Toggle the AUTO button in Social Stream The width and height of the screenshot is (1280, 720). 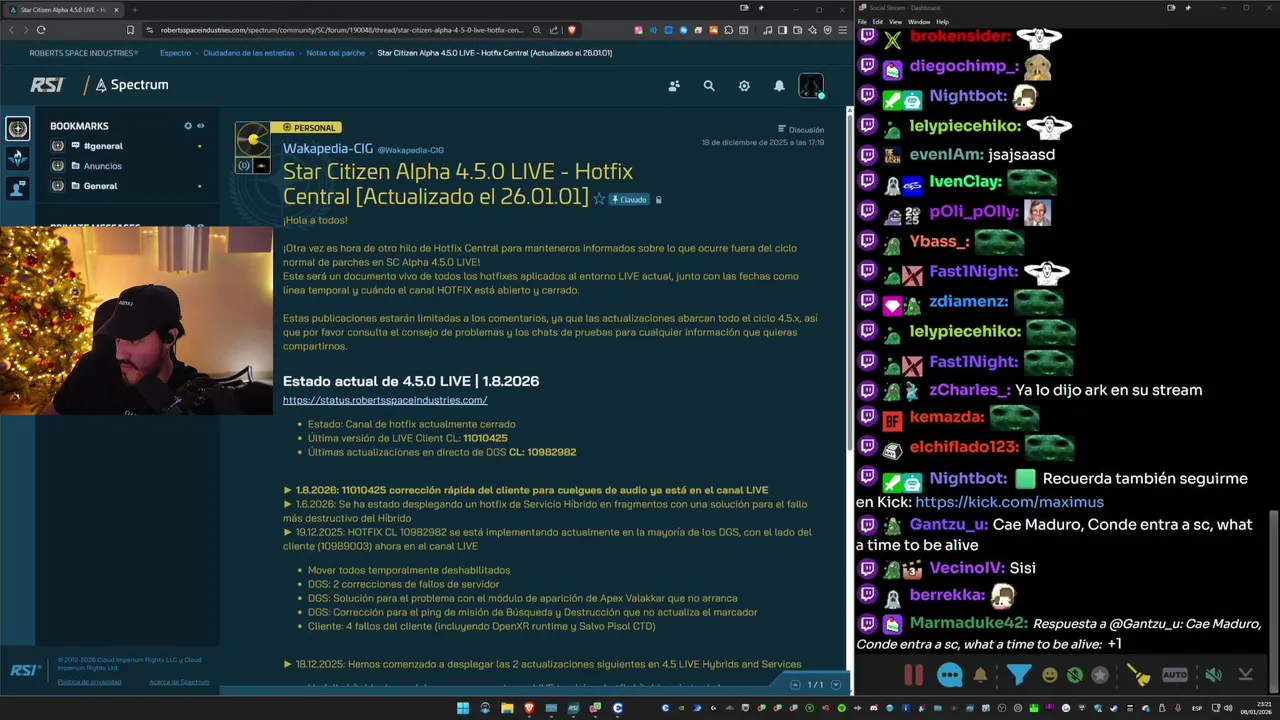tap(1175, 675)
